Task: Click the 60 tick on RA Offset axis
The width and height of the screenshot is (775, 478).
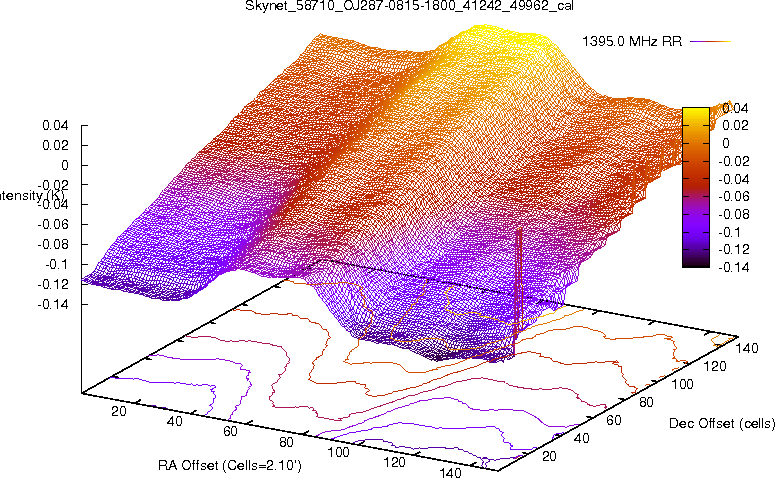Action: (x=230, y=431)
